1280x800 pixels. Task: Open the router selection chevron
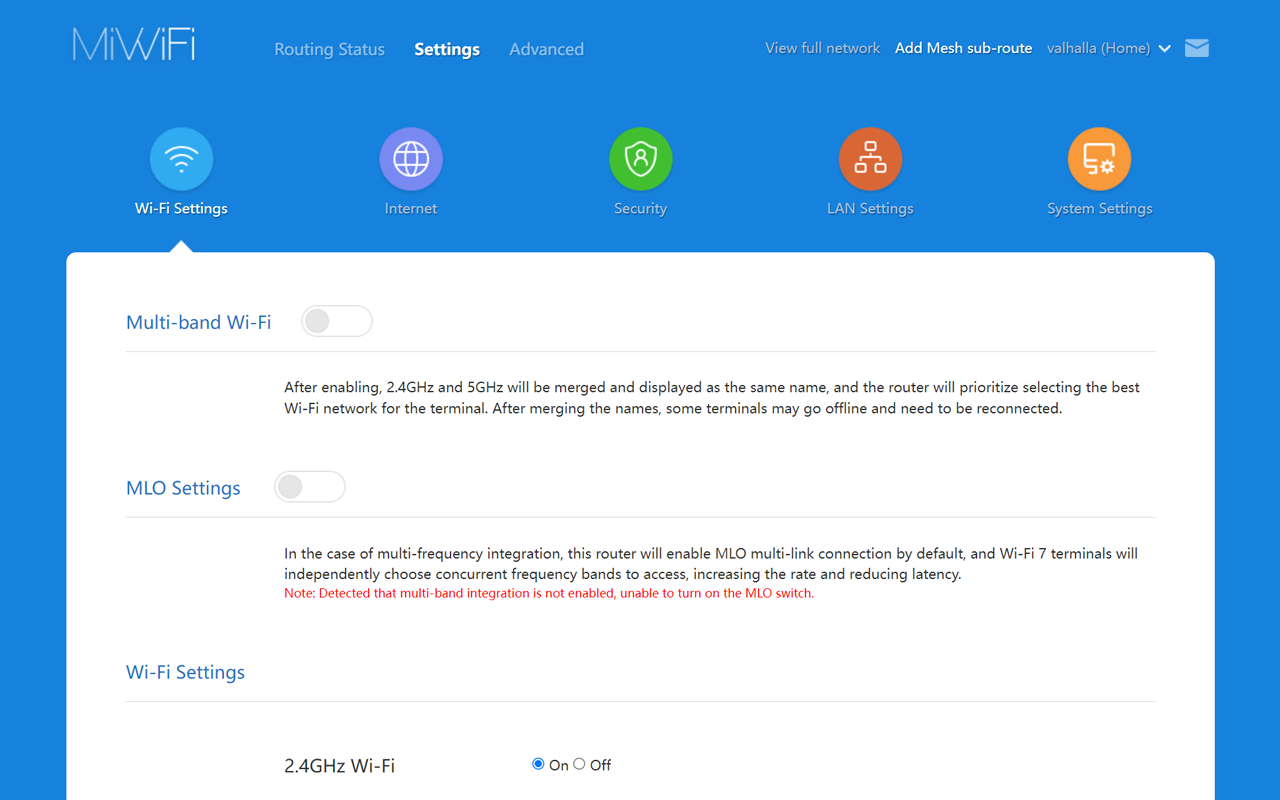[1165, 48]
